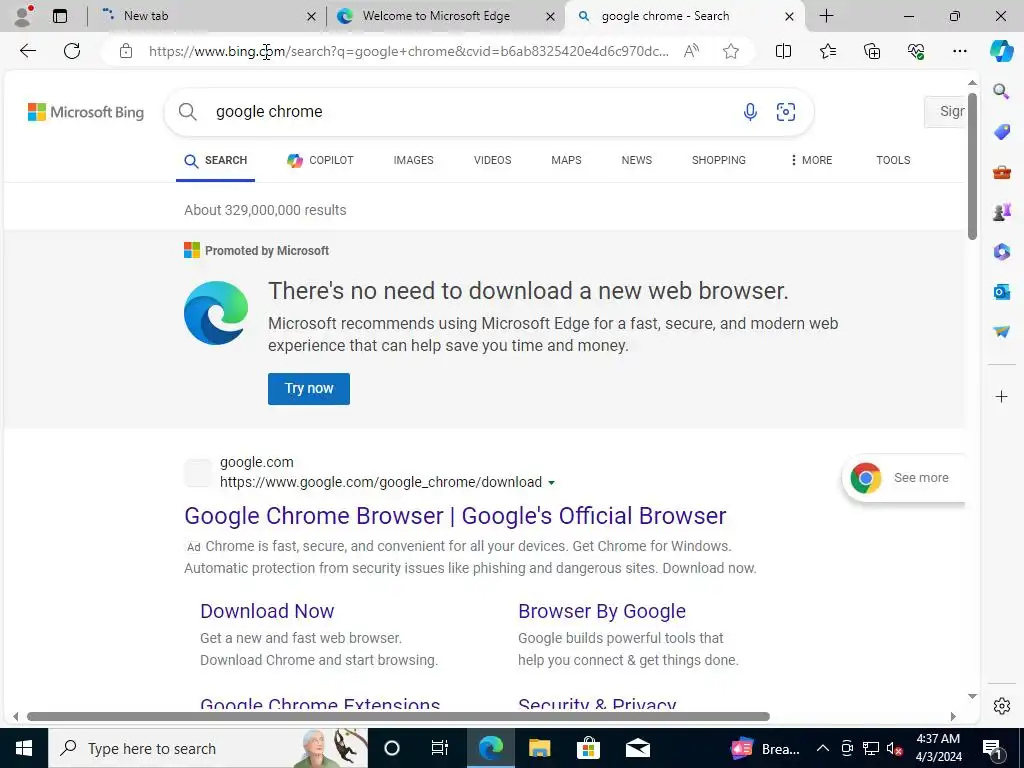Click the Try now button
This screenshot has width=1024, height=768.
coord(308,389)
